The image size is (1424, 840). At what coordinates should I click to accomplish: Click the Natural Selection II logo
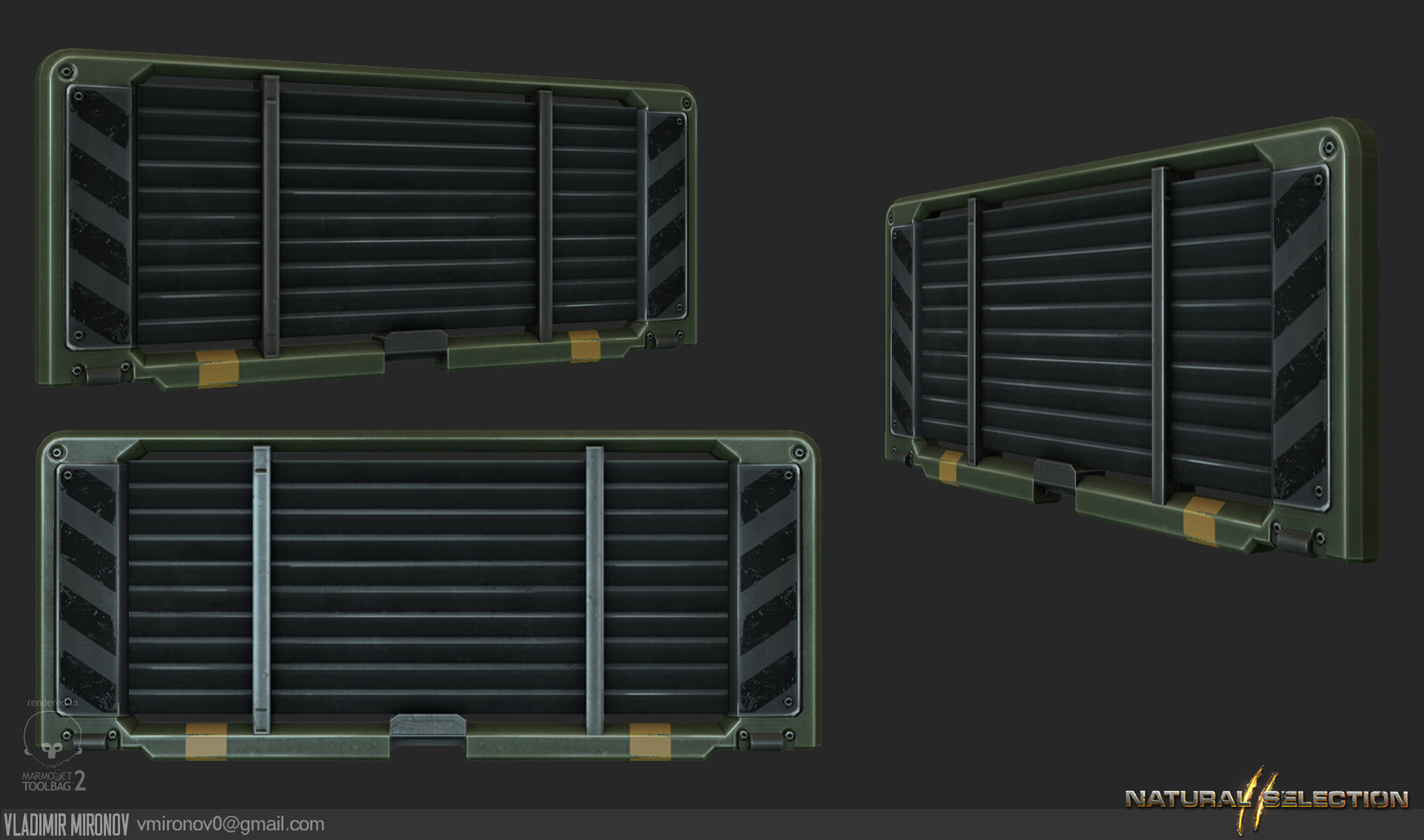tap(1266, 798)
